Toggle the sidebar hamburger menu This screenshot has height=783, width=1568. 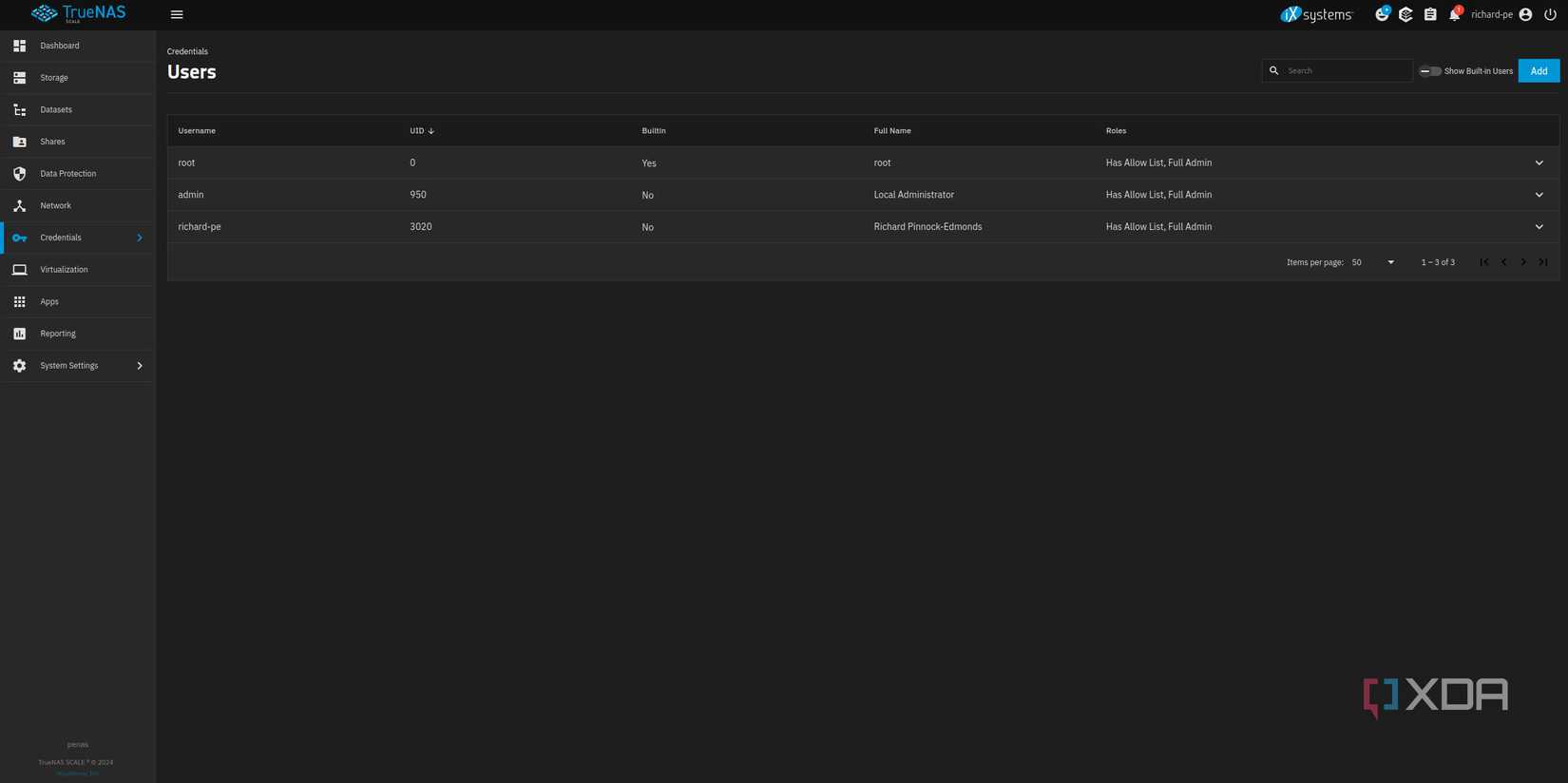click(177, 14)
